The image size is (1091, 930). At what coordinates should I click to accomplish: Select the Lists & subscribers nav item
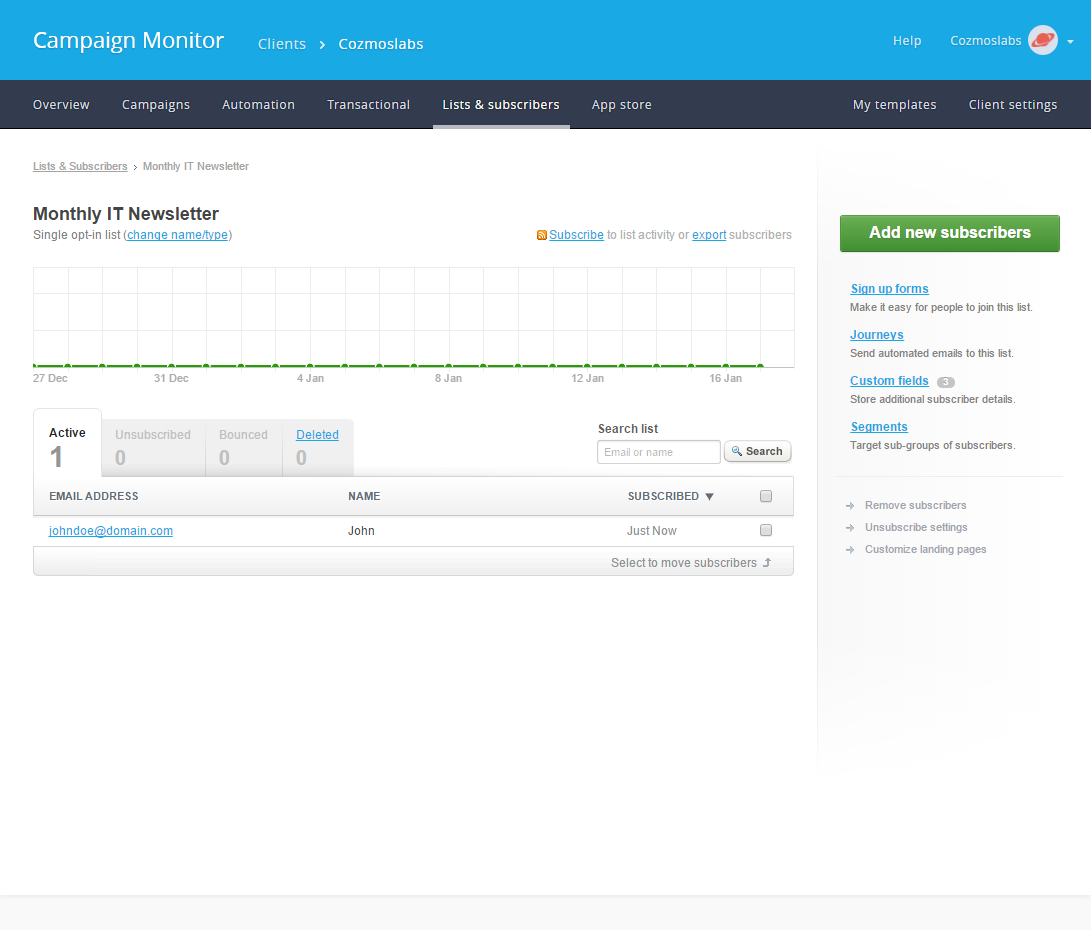point(501,104)
